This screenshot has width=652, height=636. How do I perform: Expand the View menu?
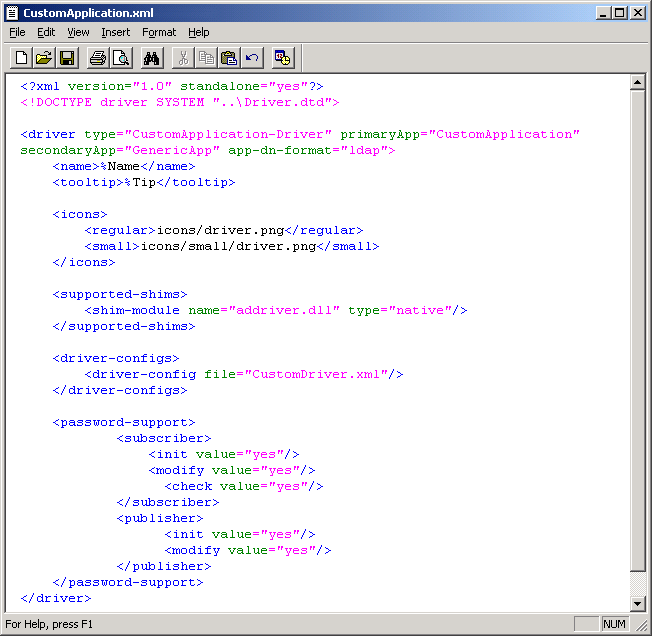click(x=78, y=32)
